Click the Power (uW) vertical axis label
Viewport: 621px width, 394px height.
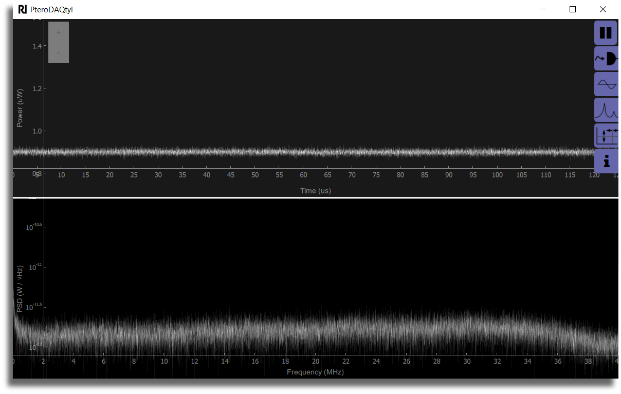[x=20, y=108]
